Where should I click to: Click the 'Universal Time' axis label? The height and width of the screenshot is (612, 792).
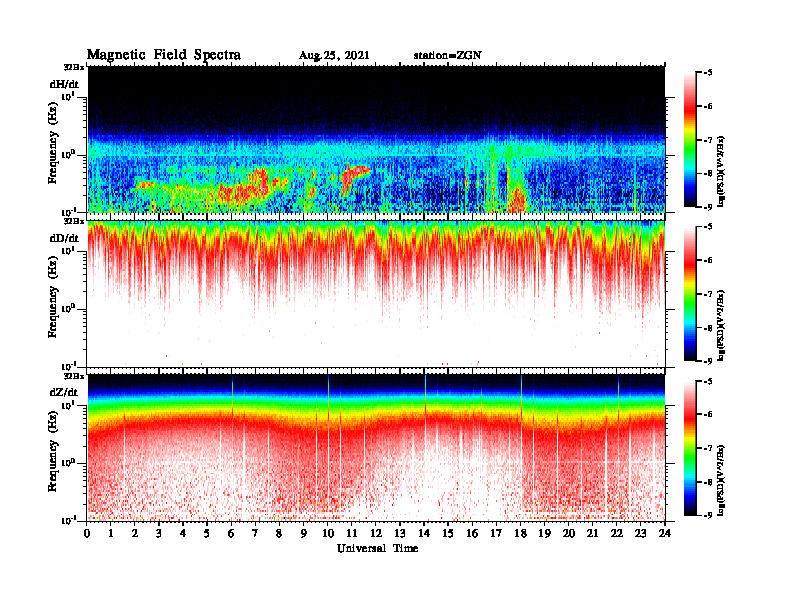tap(377, 548)
